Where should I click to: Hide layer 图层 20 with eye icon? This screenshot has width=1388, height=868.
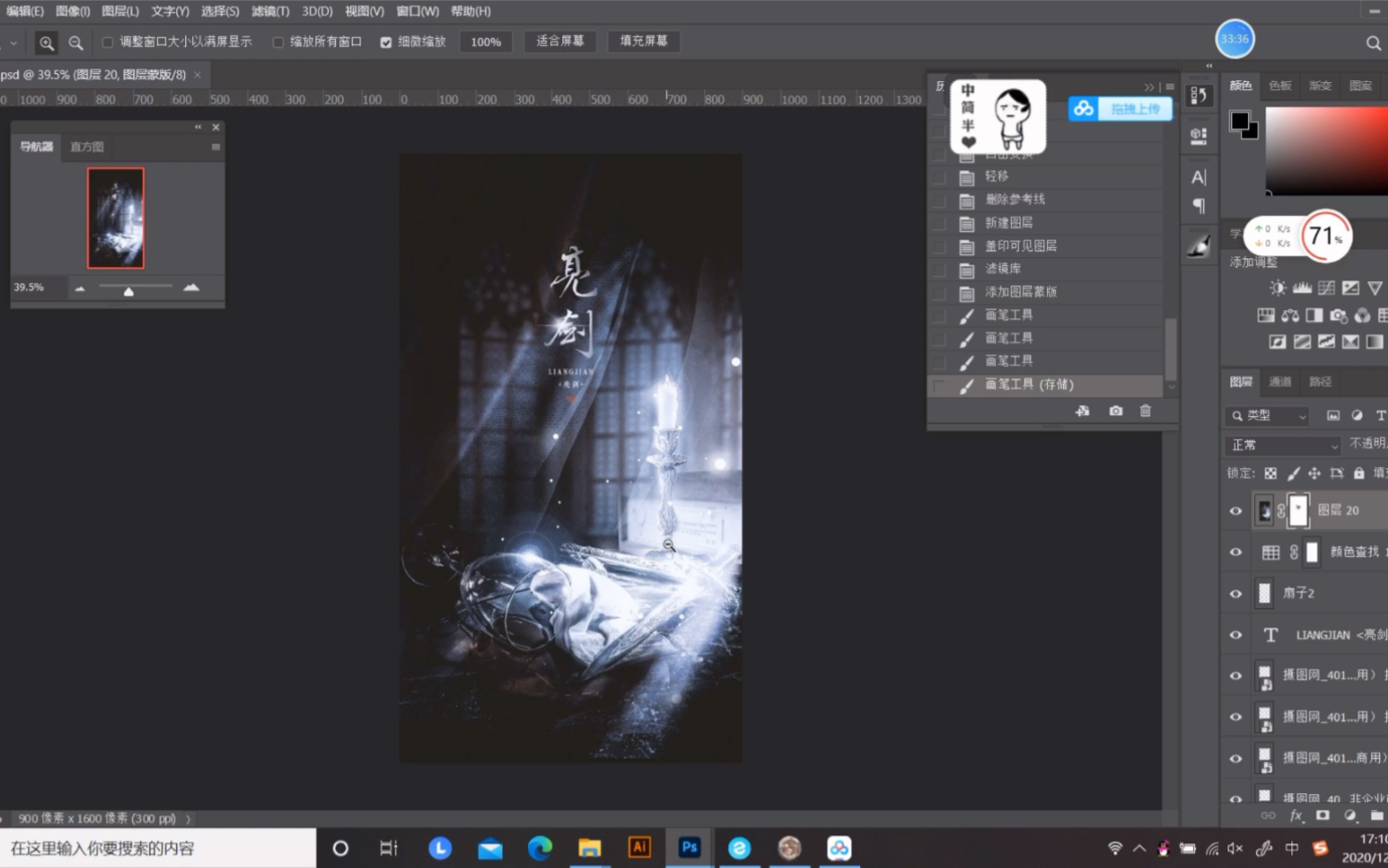(x=1236, y=511)
